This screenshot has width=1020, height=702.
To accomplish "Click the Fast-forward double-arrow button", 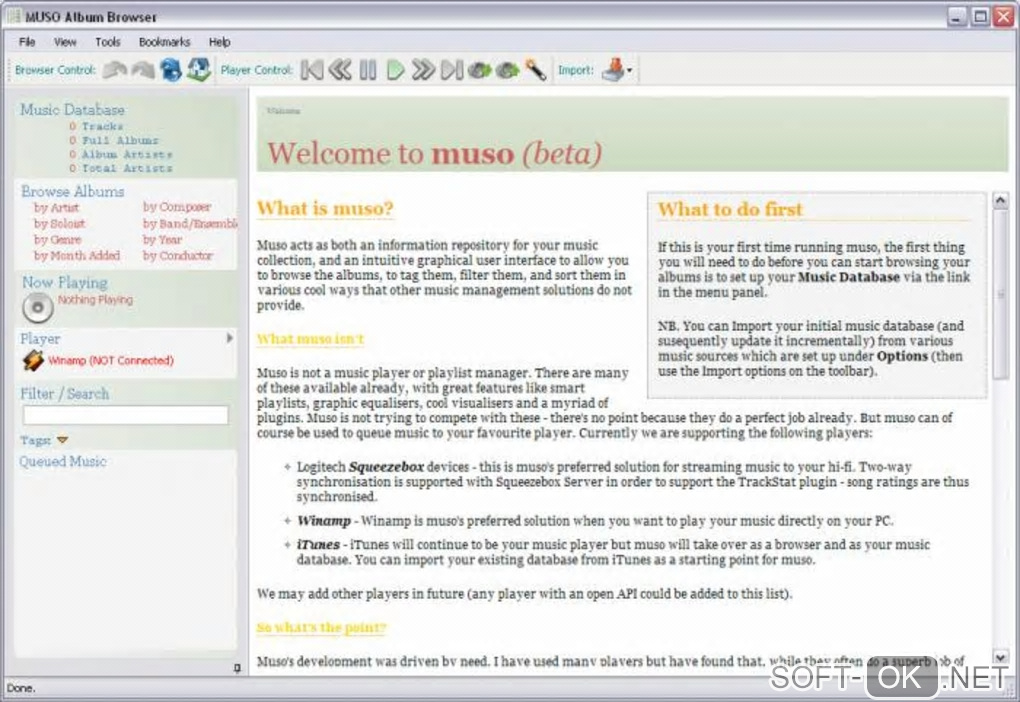I will click(x=423, y=70).
